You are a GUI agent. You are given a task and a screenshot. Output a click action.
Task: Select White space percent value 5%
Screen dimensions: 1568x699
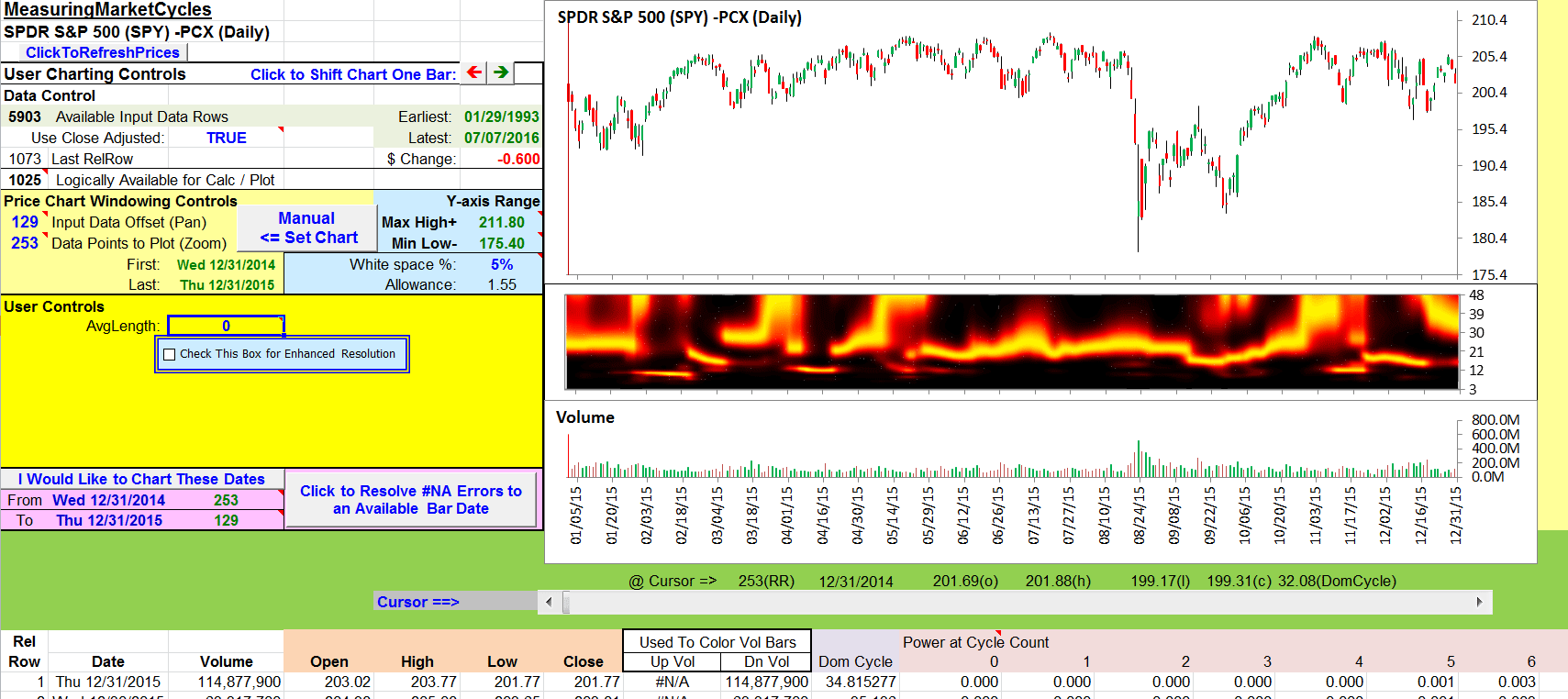501,264
